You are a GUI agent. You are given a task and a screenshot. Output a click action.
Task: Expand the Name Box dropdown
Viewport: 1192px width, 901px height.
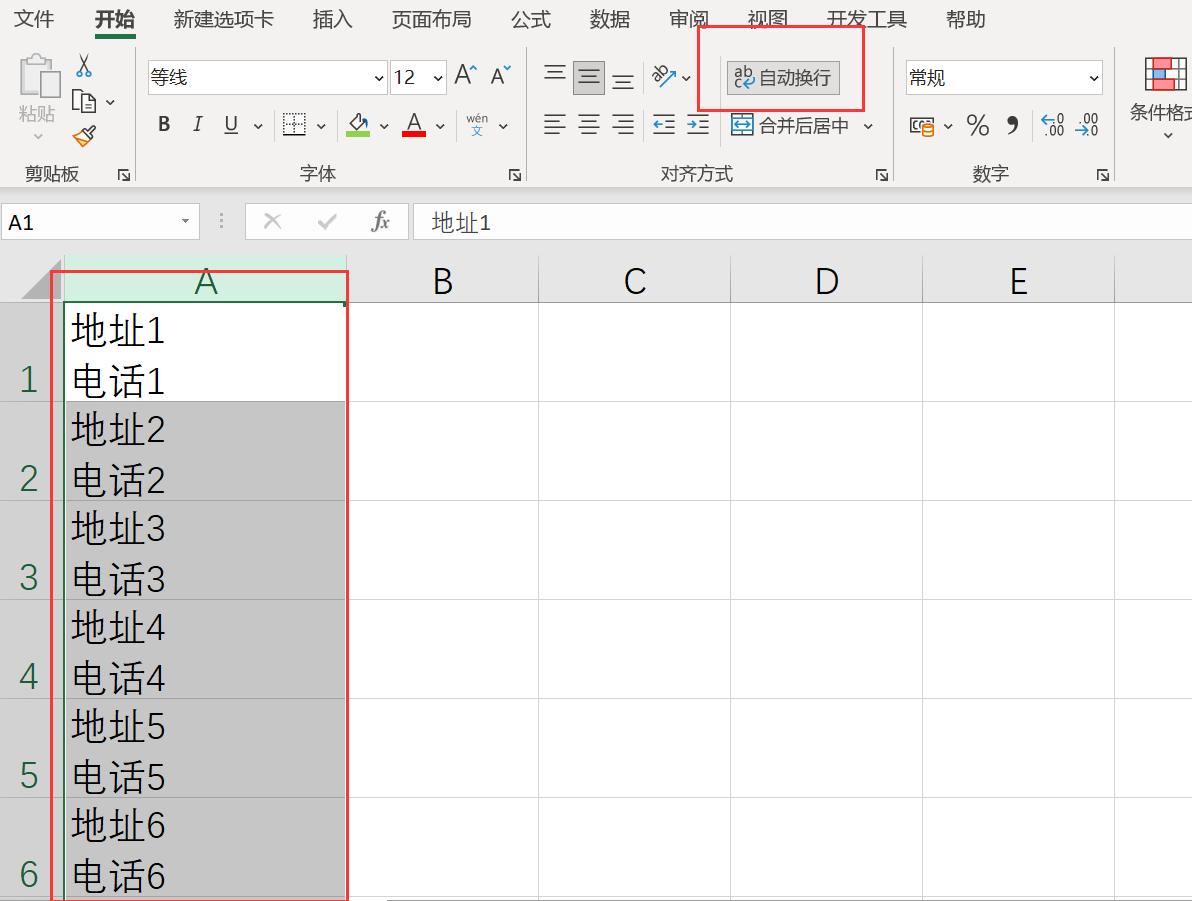(x=185, y=221)
